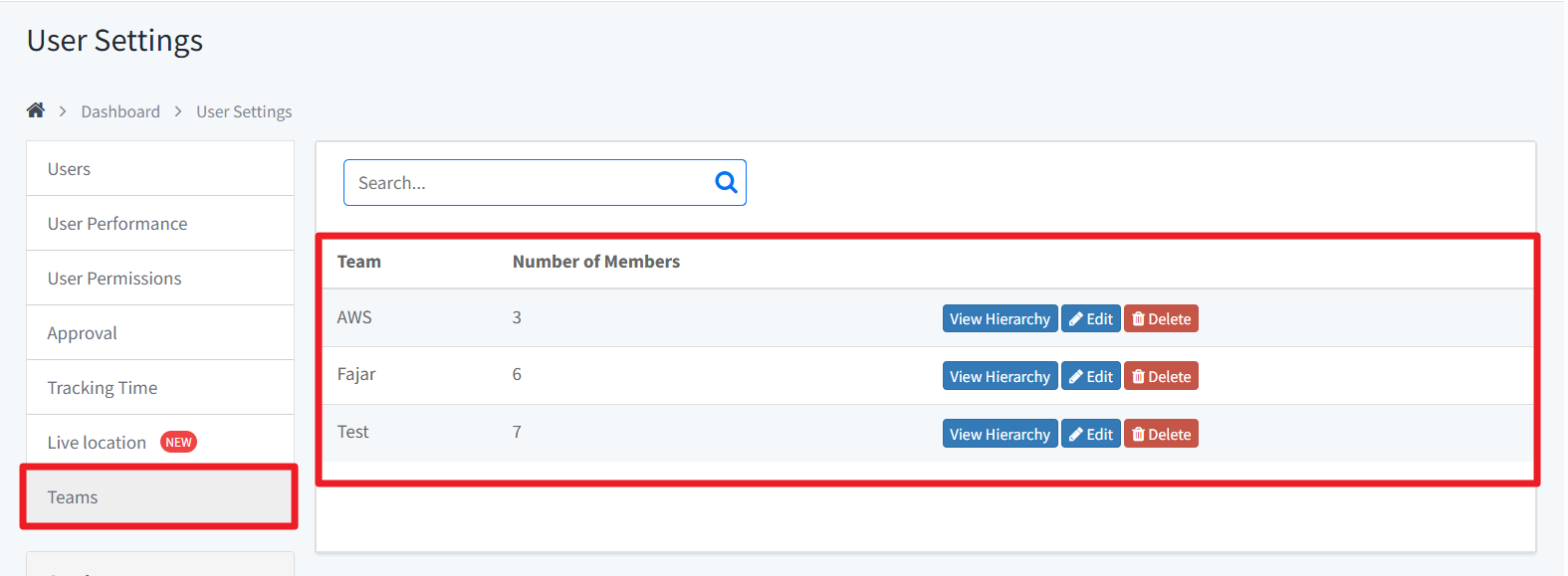The width and height of the screenshot is (1568, 576).
Task: Click the home icon in breadcrumb
Action: point(36,110)
